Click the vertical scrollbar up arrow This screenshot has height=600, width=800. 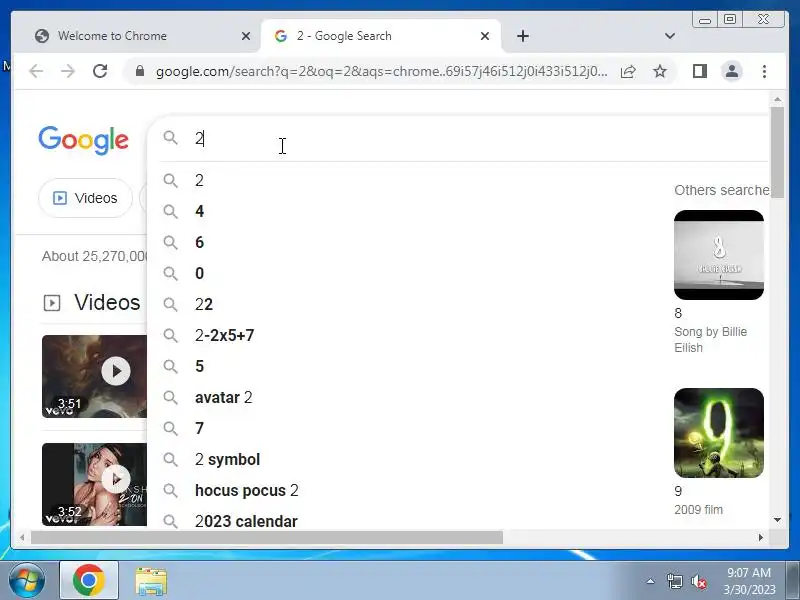[778, 99]
